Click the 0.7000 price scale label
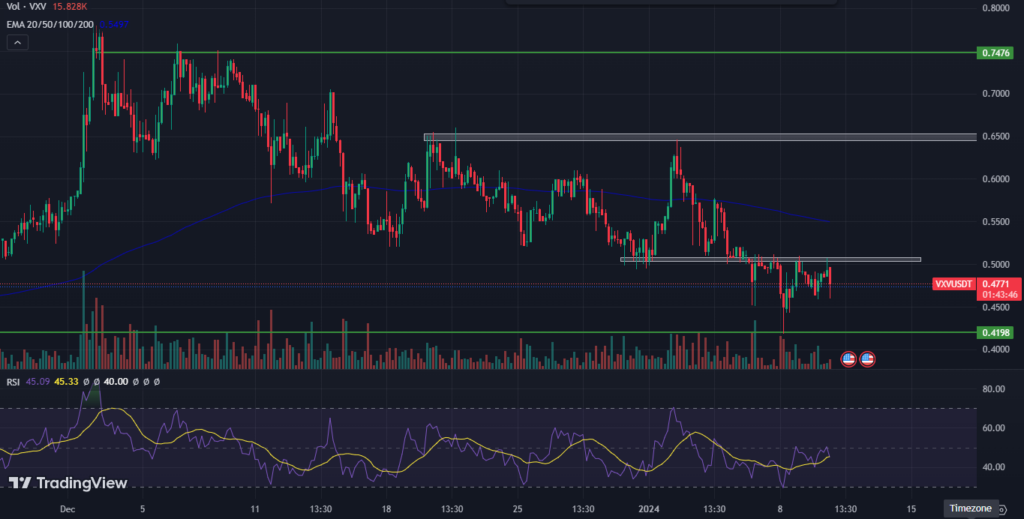Viewport: 1024px width, 519px height. click(996, 94)
